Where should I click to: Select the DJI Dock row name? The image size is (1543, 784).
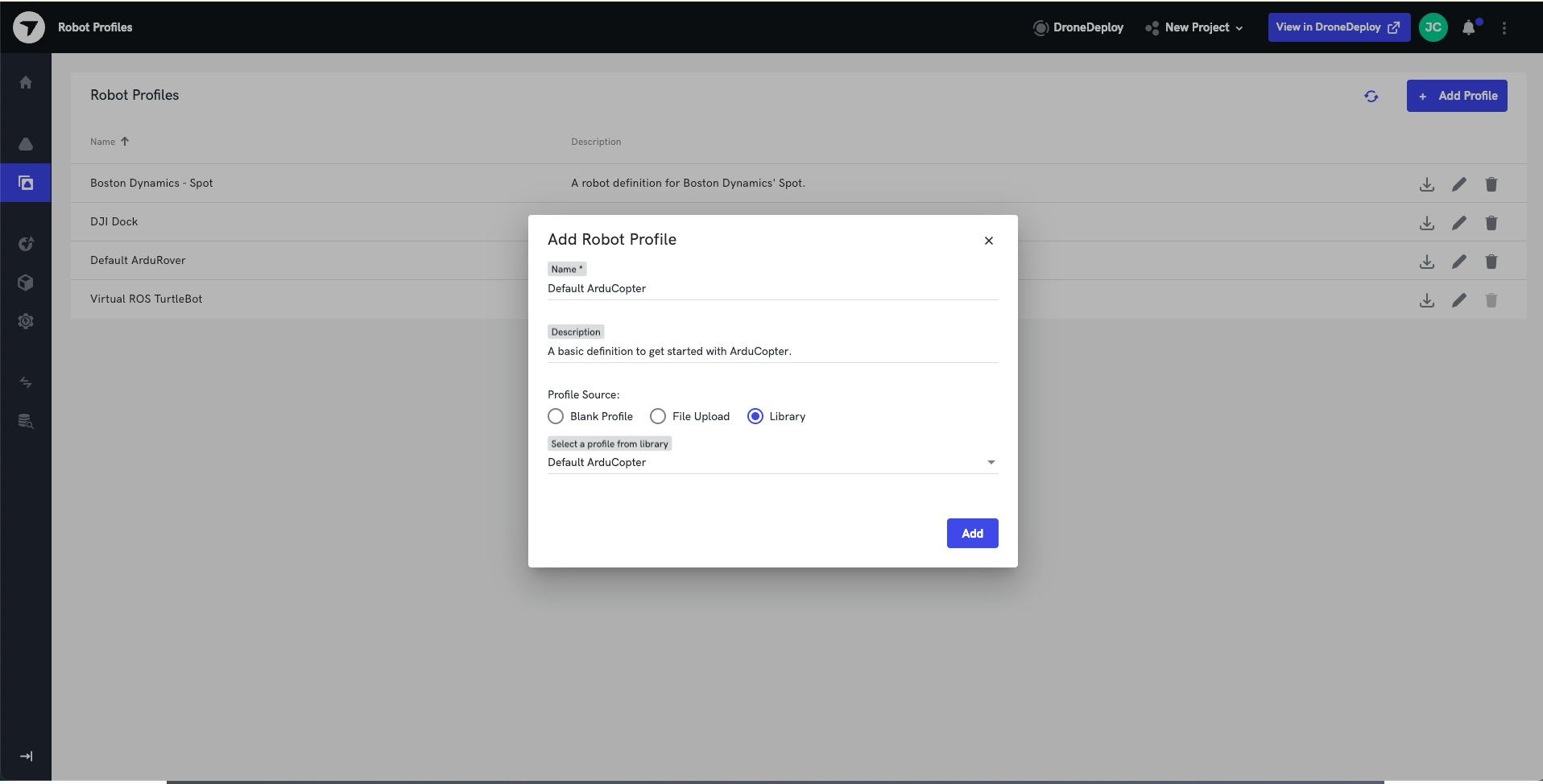pos(114,221)
